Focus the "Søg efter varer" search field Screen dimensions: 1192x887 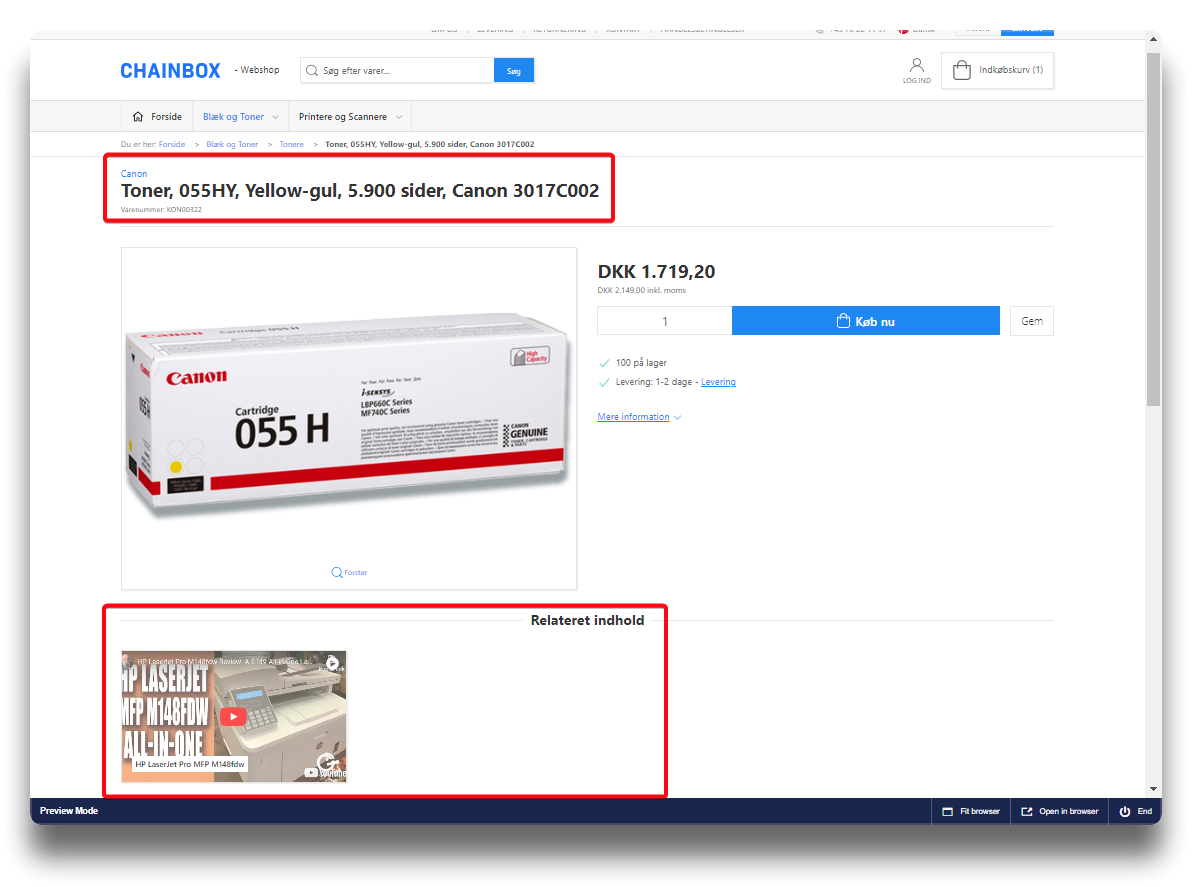[x=397, y=71]
